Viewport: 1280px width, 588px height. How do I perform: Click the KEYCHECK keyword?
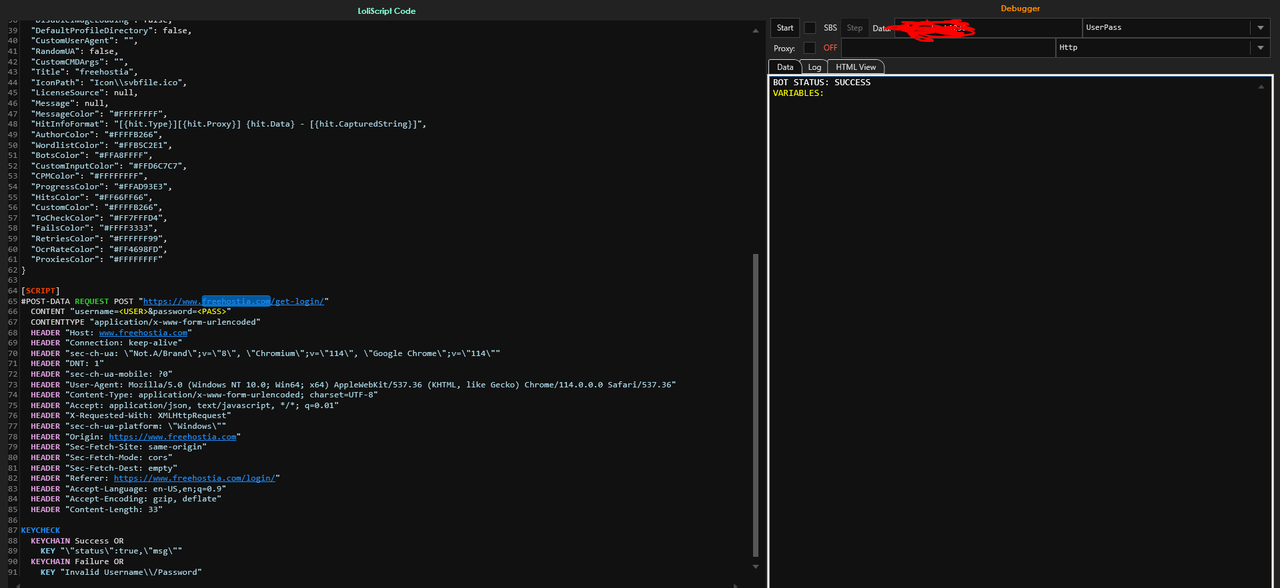click(x=40, y=530)
